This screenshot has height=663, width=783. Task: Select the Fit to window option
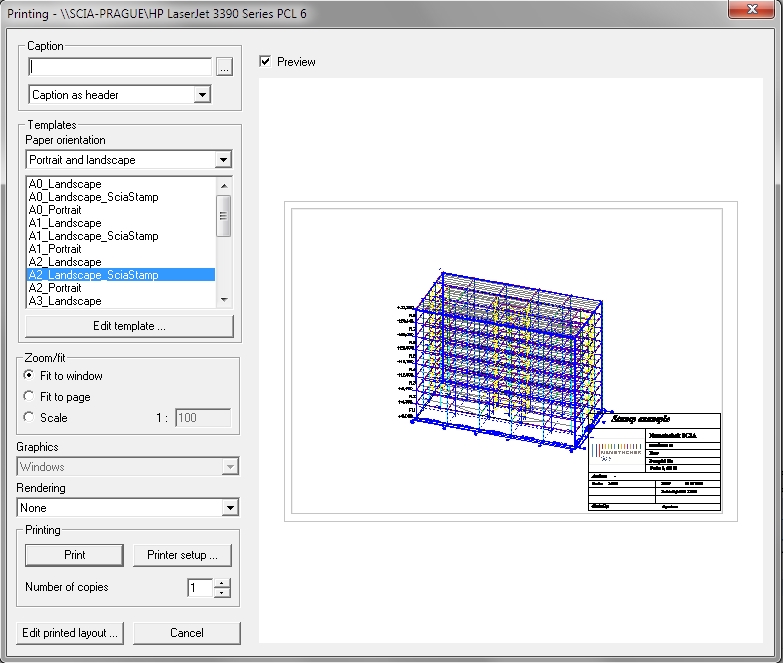30,376
